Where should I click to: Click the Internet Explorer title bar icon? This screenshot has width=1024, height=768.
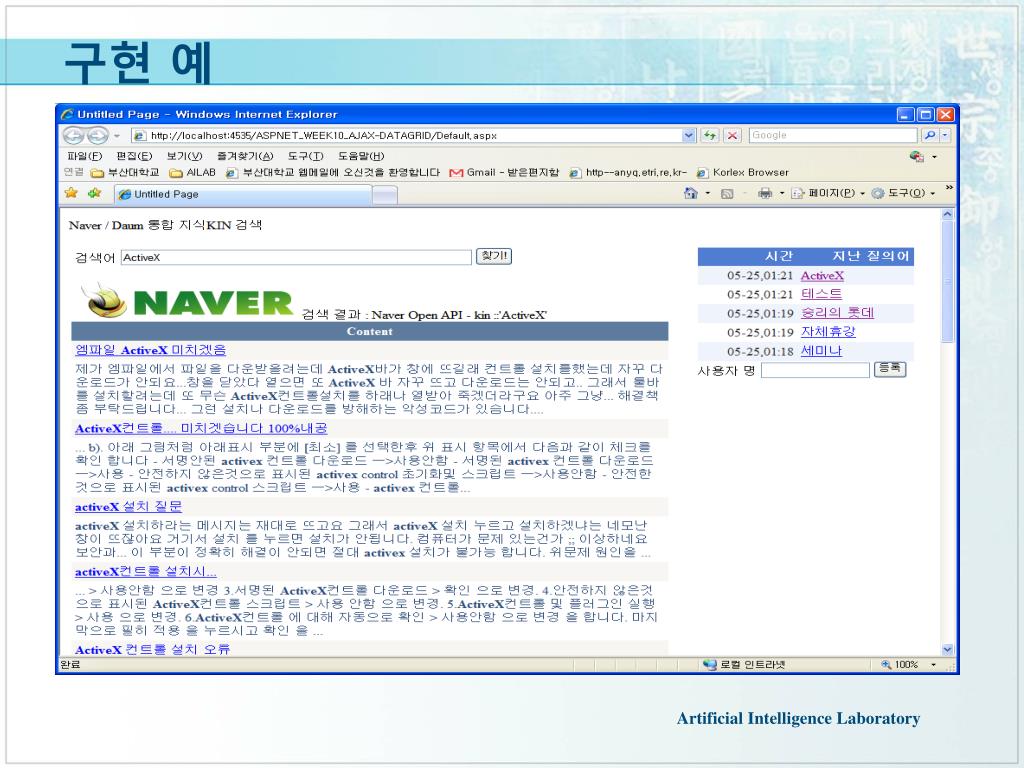(x=67, y=114)
